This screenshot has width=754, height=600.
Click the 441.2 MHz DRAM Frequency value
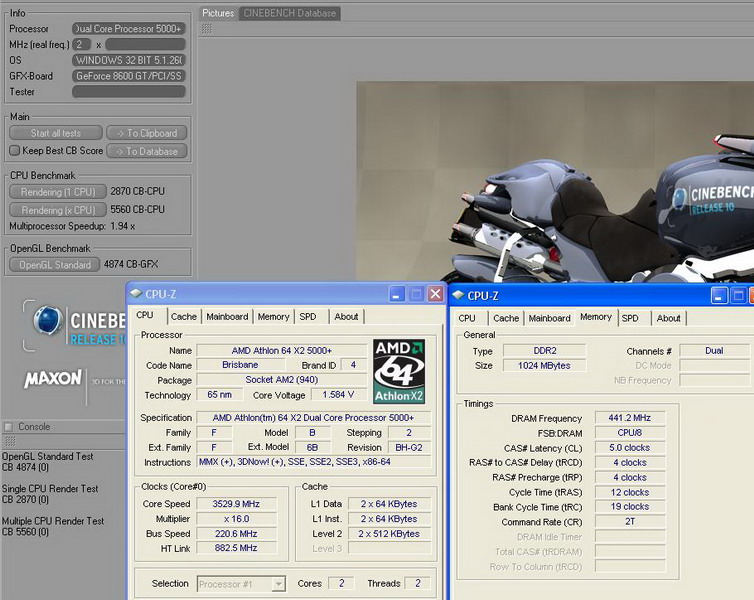point(629,418)
